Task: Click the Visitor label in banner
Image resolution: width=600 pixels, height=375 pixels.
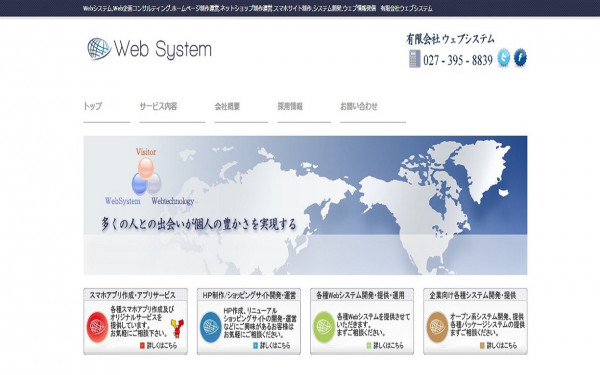Action: (x=146, y=152)
